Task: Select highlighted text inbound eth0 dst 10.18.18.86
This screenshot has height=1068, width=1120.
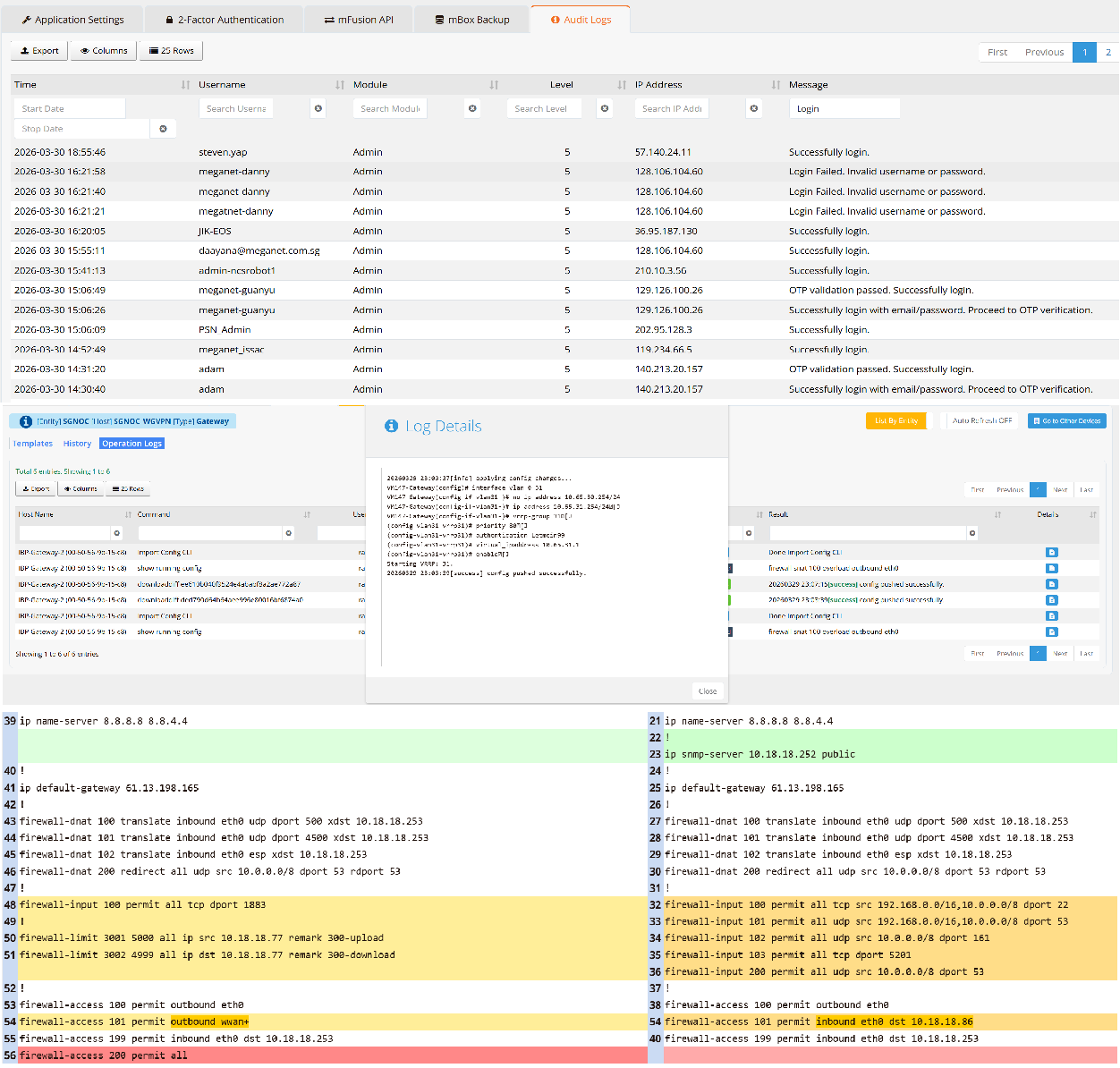Action: [895, 1021]
